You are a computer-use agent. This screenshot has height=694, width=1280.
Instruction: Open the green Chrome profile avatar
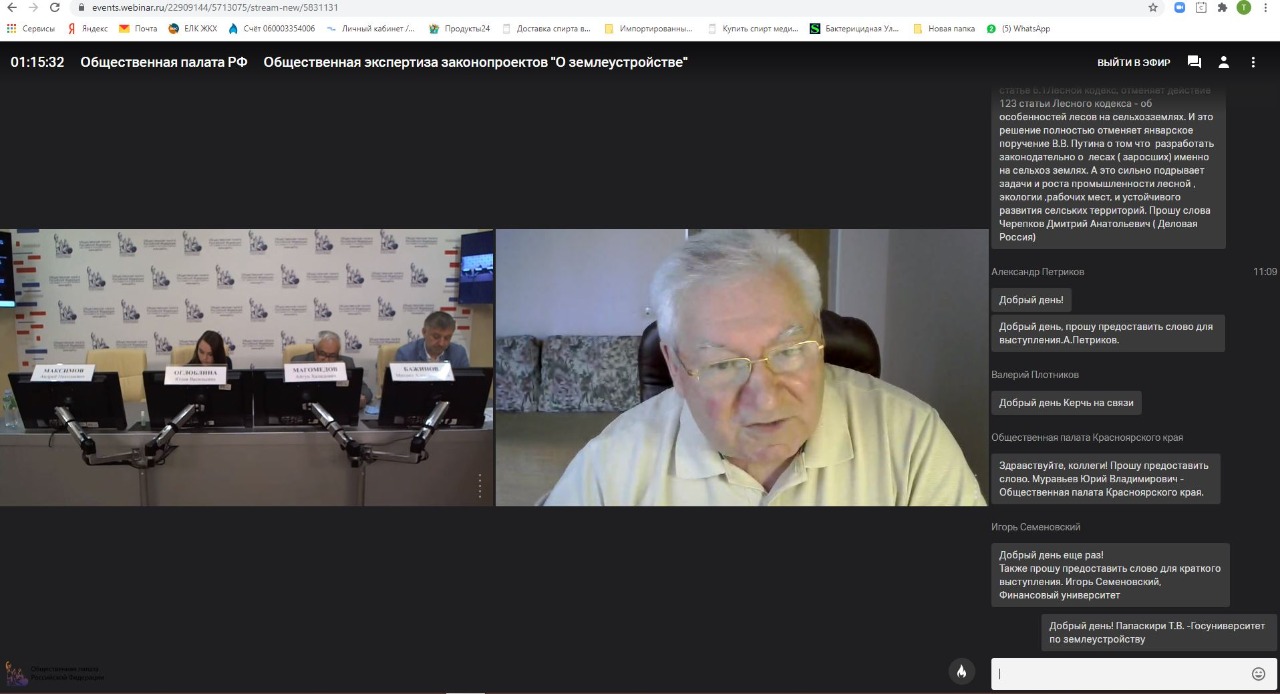1244,7
